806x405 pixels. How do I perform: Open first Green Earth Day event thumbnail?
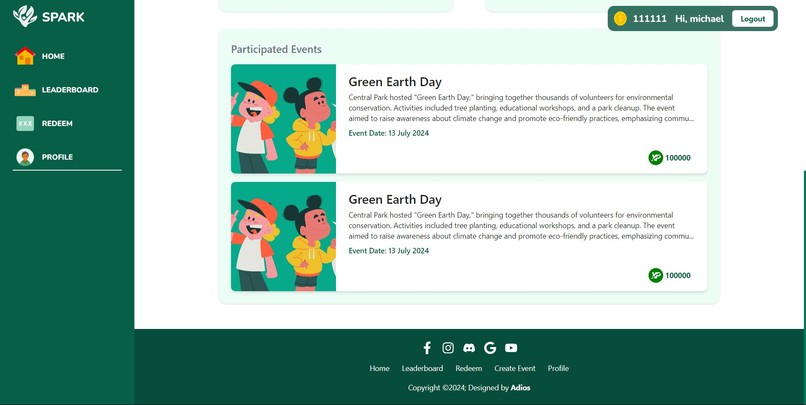[x=283, y=119]
